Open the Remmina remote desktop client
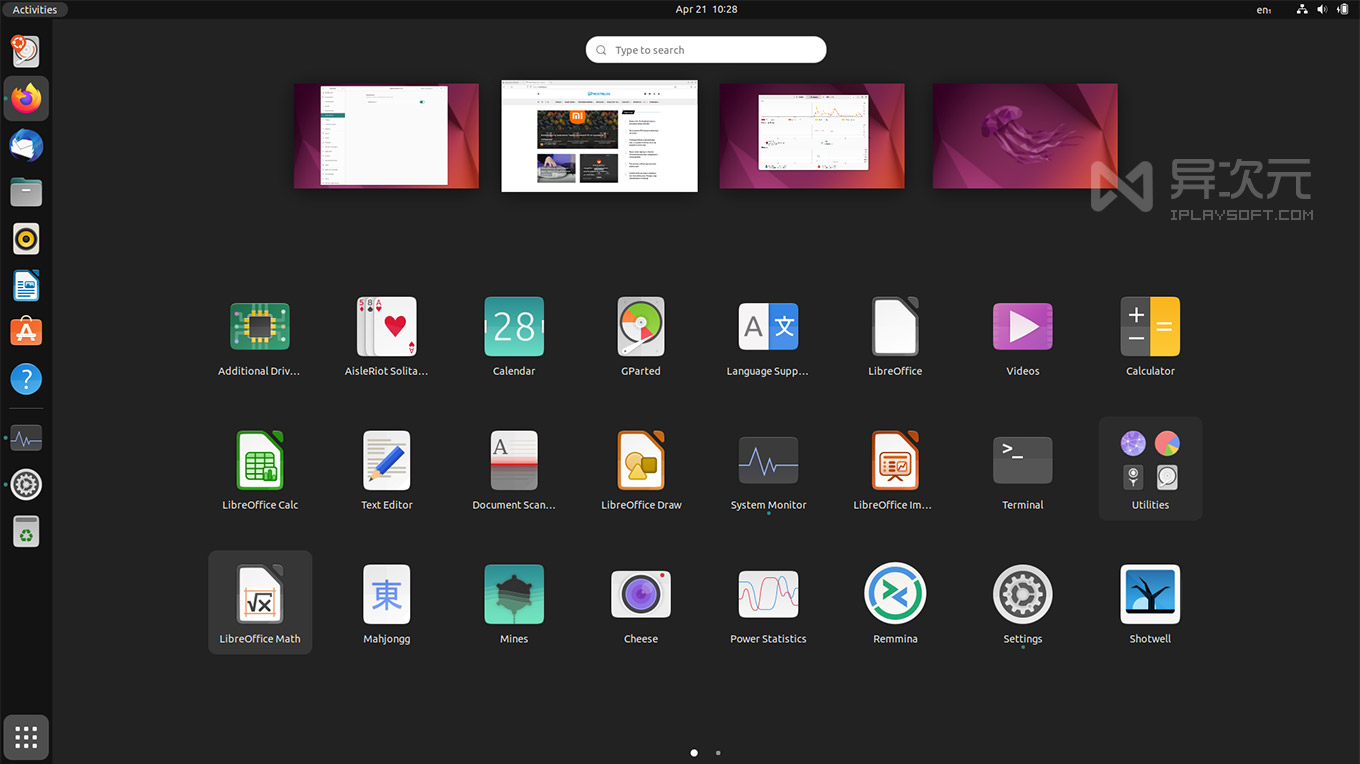 coord(895,594)
